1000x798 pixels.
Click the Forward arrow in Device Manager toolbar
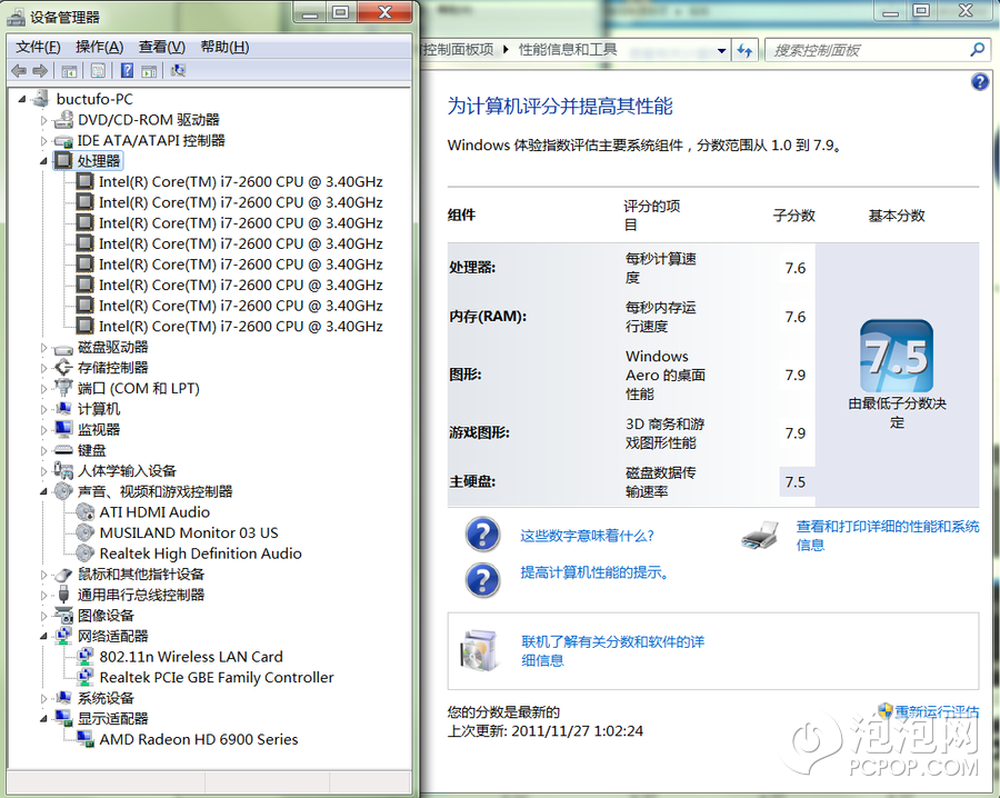(x=40, y=71)
